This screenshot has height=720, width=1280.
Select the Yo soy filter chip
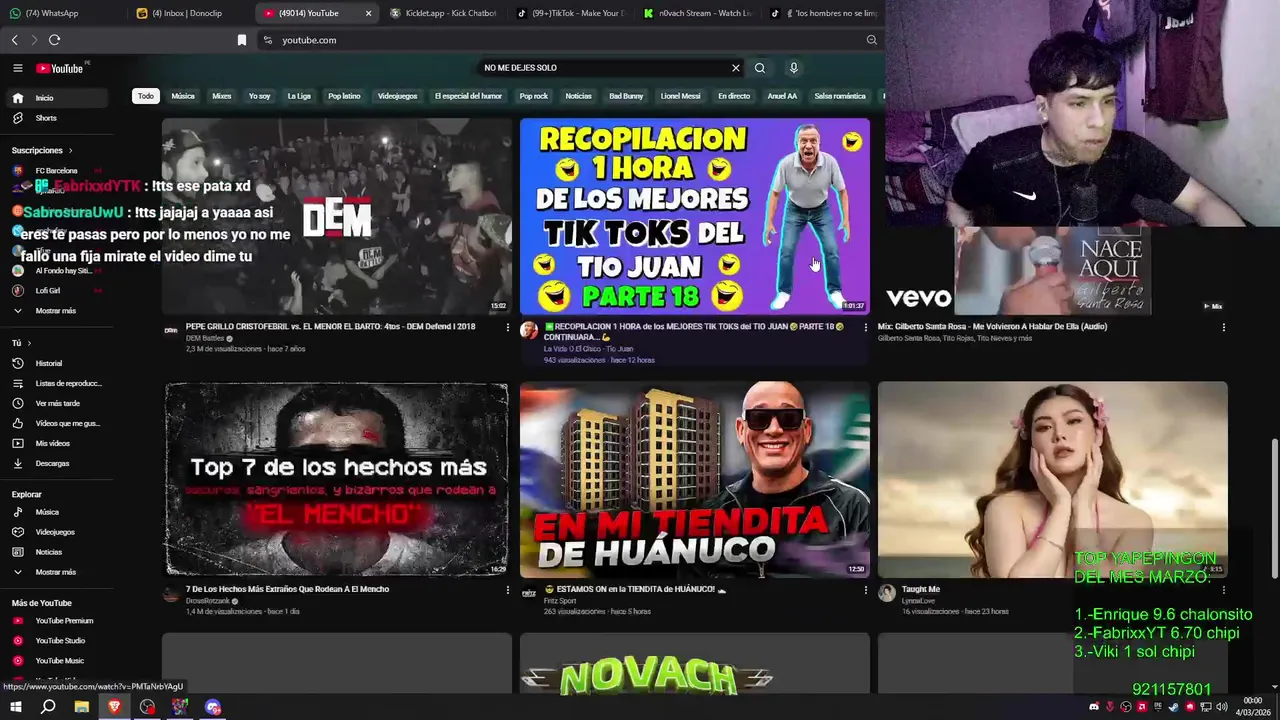click(x=260, y=96)
